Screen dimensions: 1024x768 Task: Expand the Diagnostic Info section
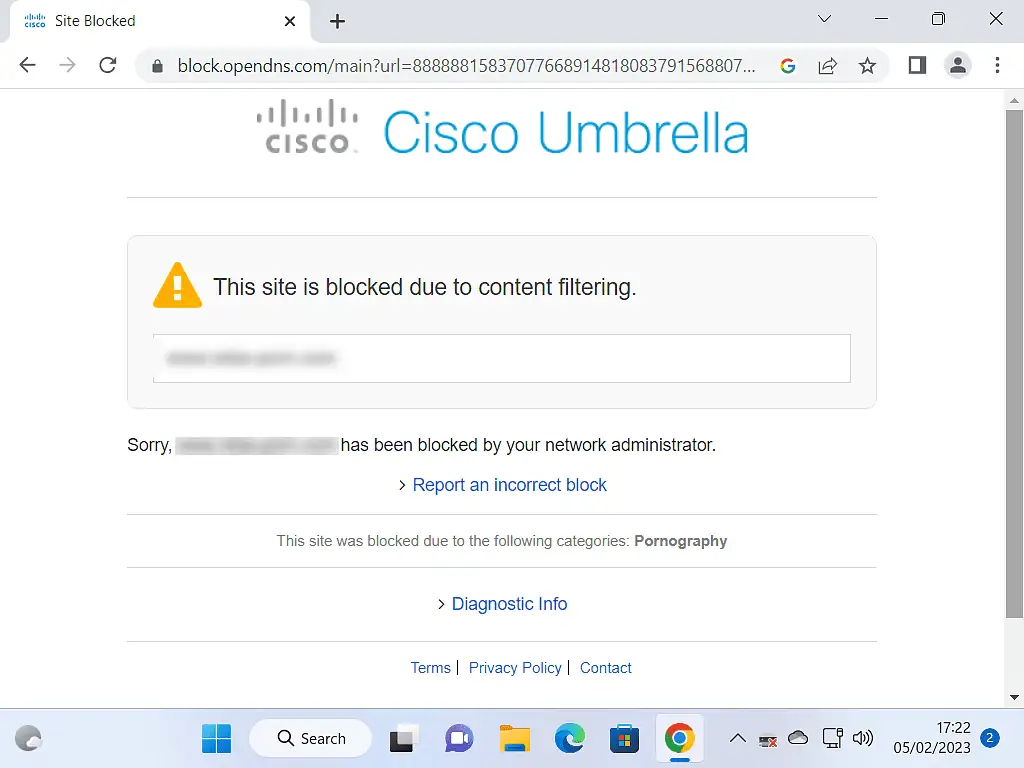(509, 604)
